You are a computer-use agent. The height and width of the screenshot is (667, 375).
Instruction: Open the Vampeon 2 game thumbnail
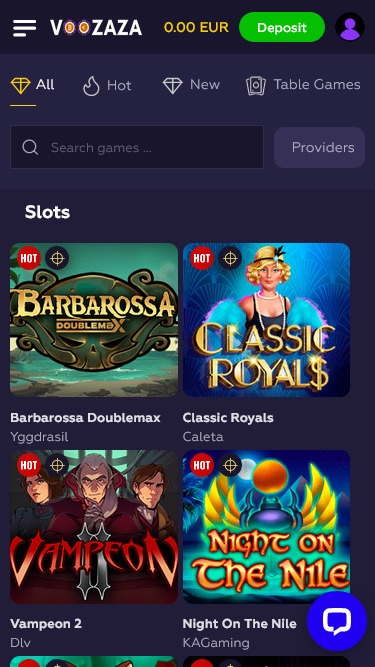94,527
